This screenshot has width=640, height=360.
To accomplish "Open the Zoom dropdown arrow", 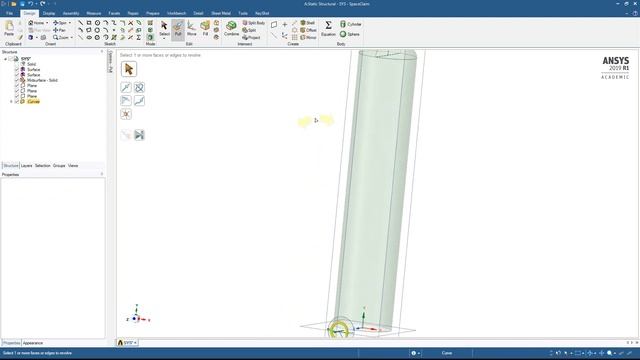I will 71,38.
